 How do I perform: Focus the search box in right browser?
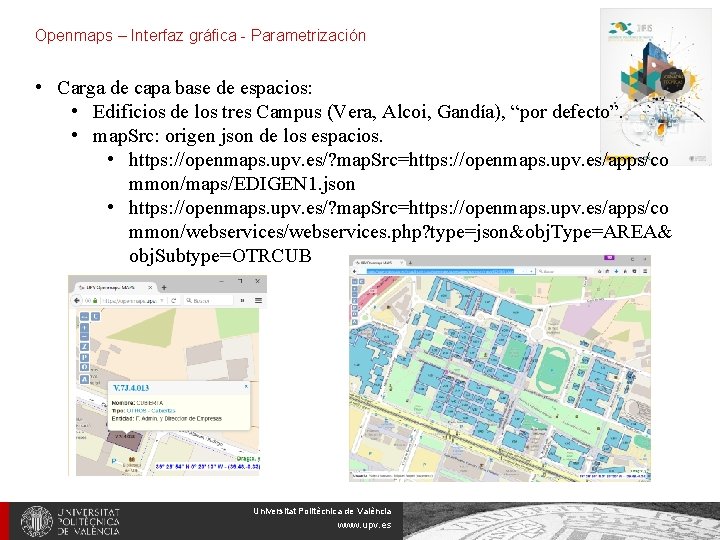(x=565, y=271)
